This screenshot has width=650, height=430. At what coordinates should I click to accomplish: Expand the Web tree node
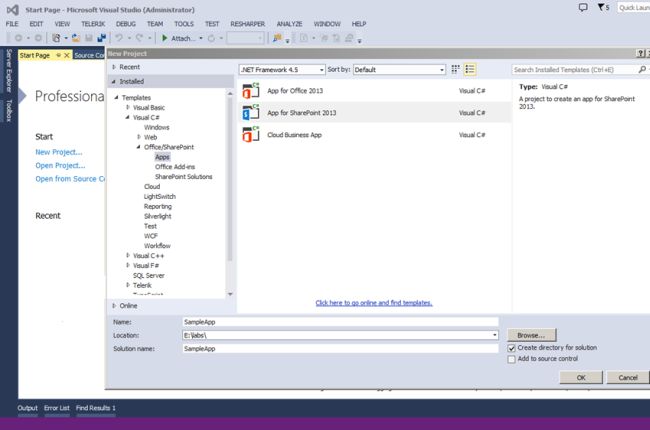139,137
